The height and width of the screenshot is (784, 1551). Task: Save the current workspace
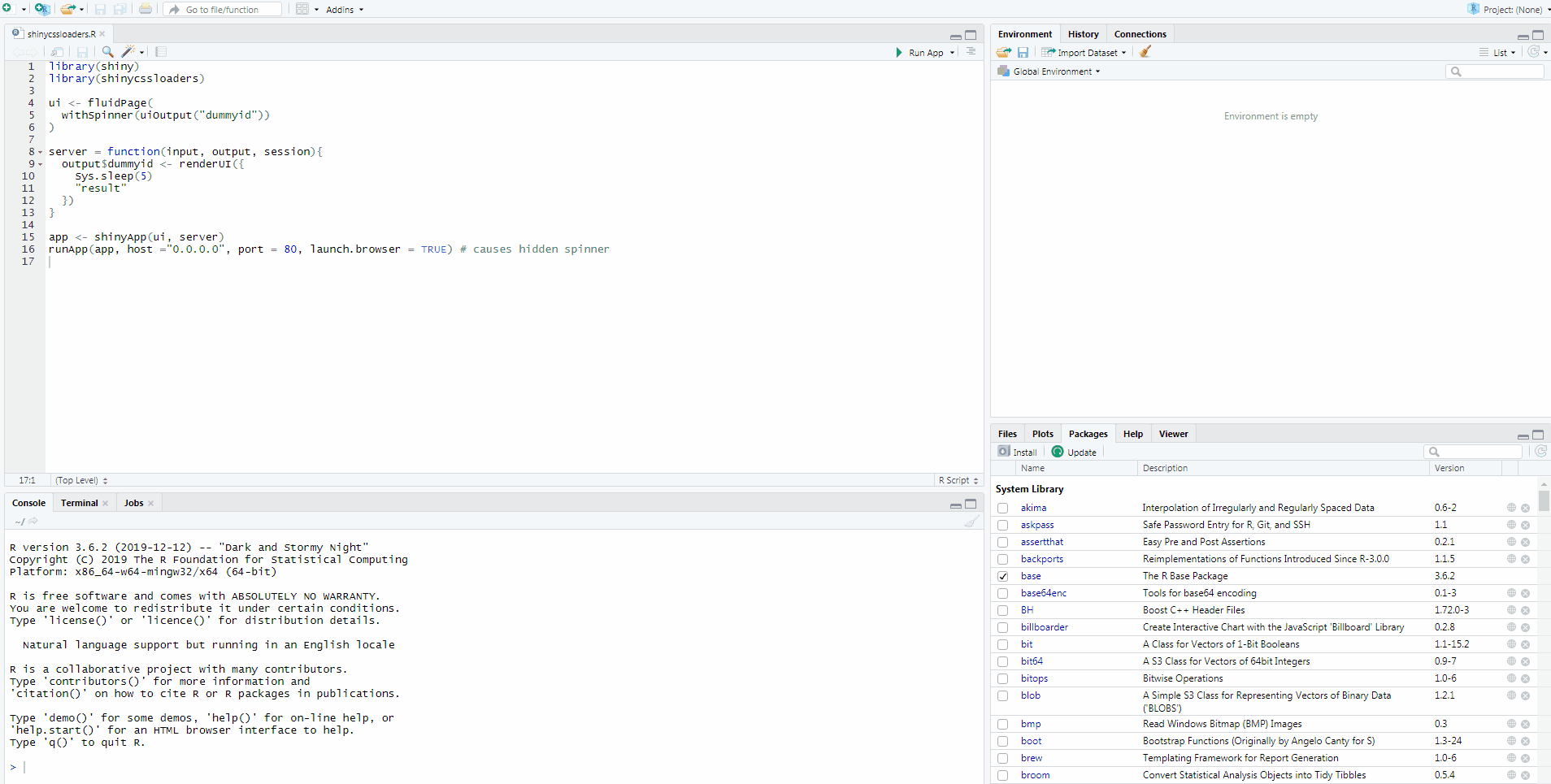pyautogui.click(x=1023, y=51)
